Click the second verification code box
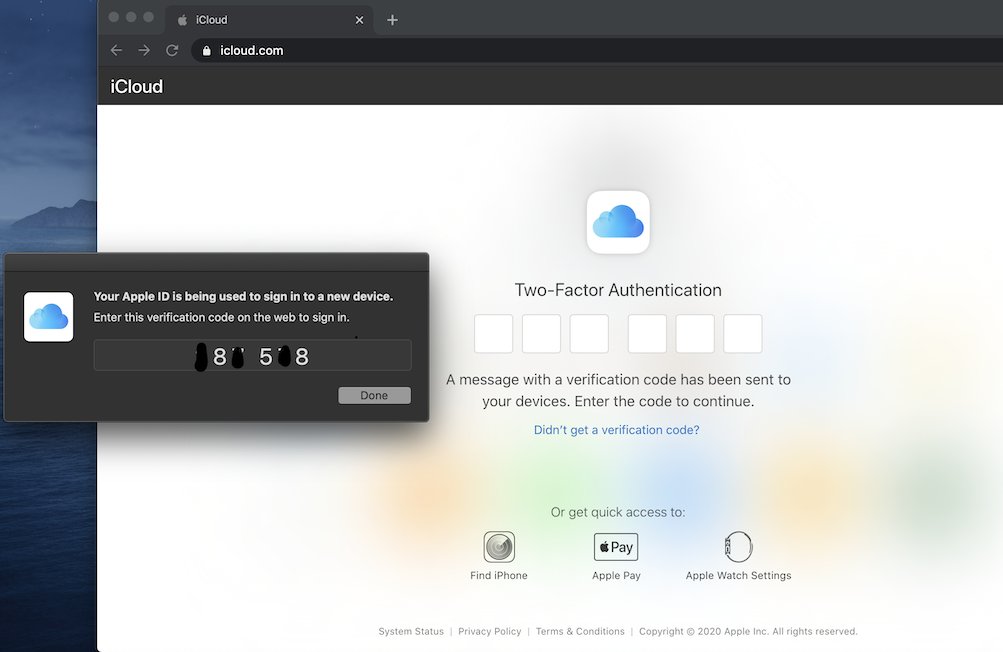Viewport: 1003px width, 652px height. click(x=541, y=333)
